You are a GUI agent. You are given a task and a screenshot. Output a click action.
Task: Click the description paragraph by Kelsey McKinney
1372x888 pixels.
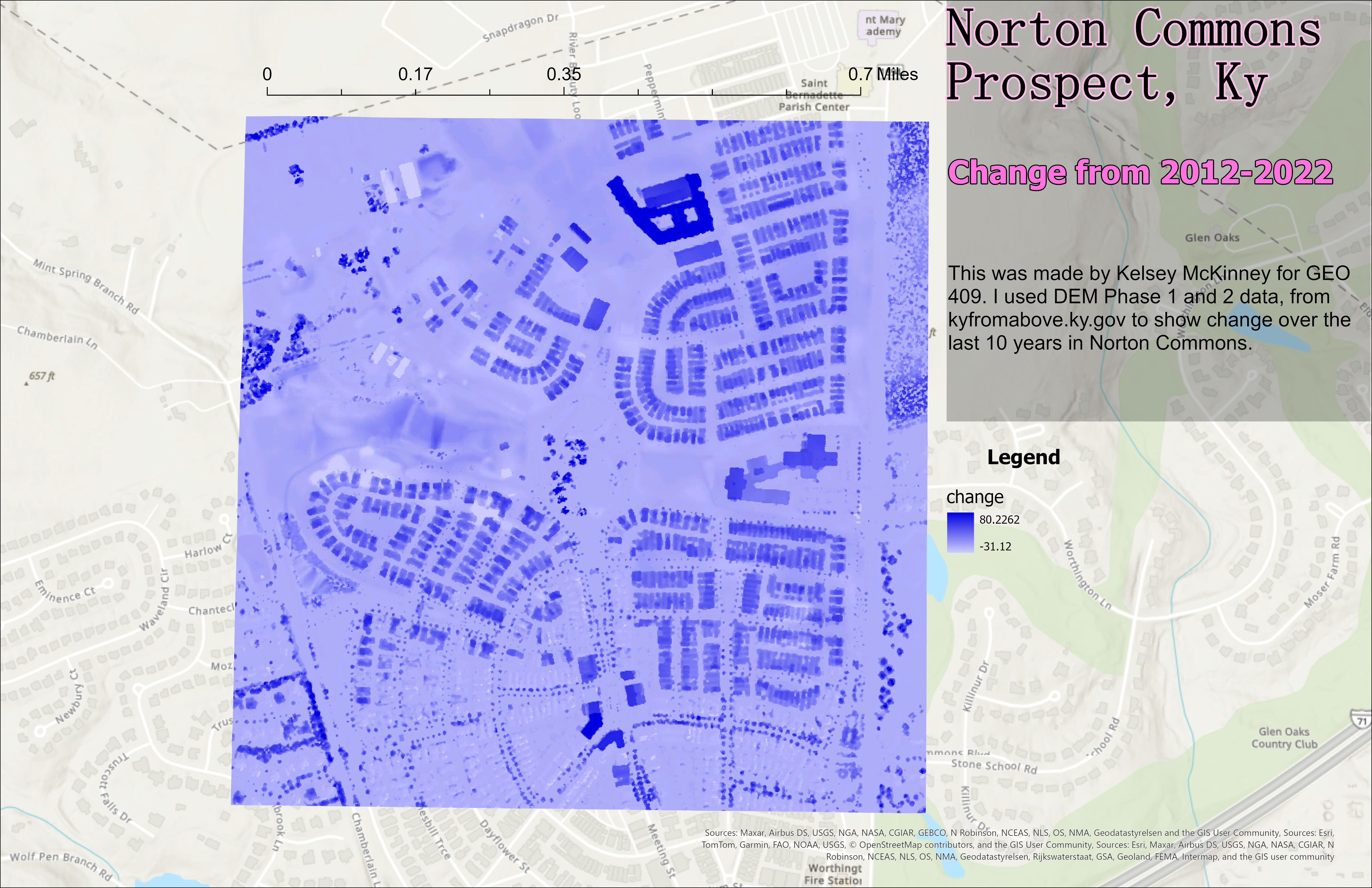tap(1149, 308)
